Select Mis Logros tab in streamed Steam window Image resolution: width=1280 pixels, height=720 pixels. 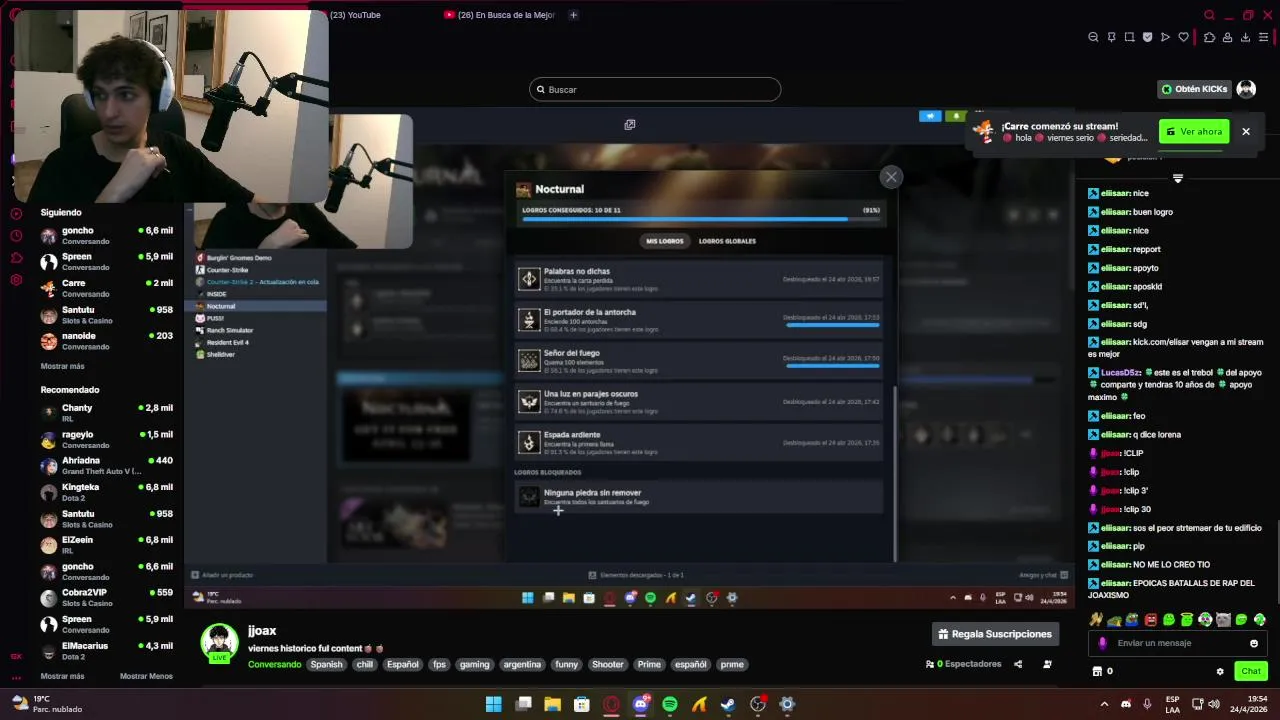coord(664,241)
